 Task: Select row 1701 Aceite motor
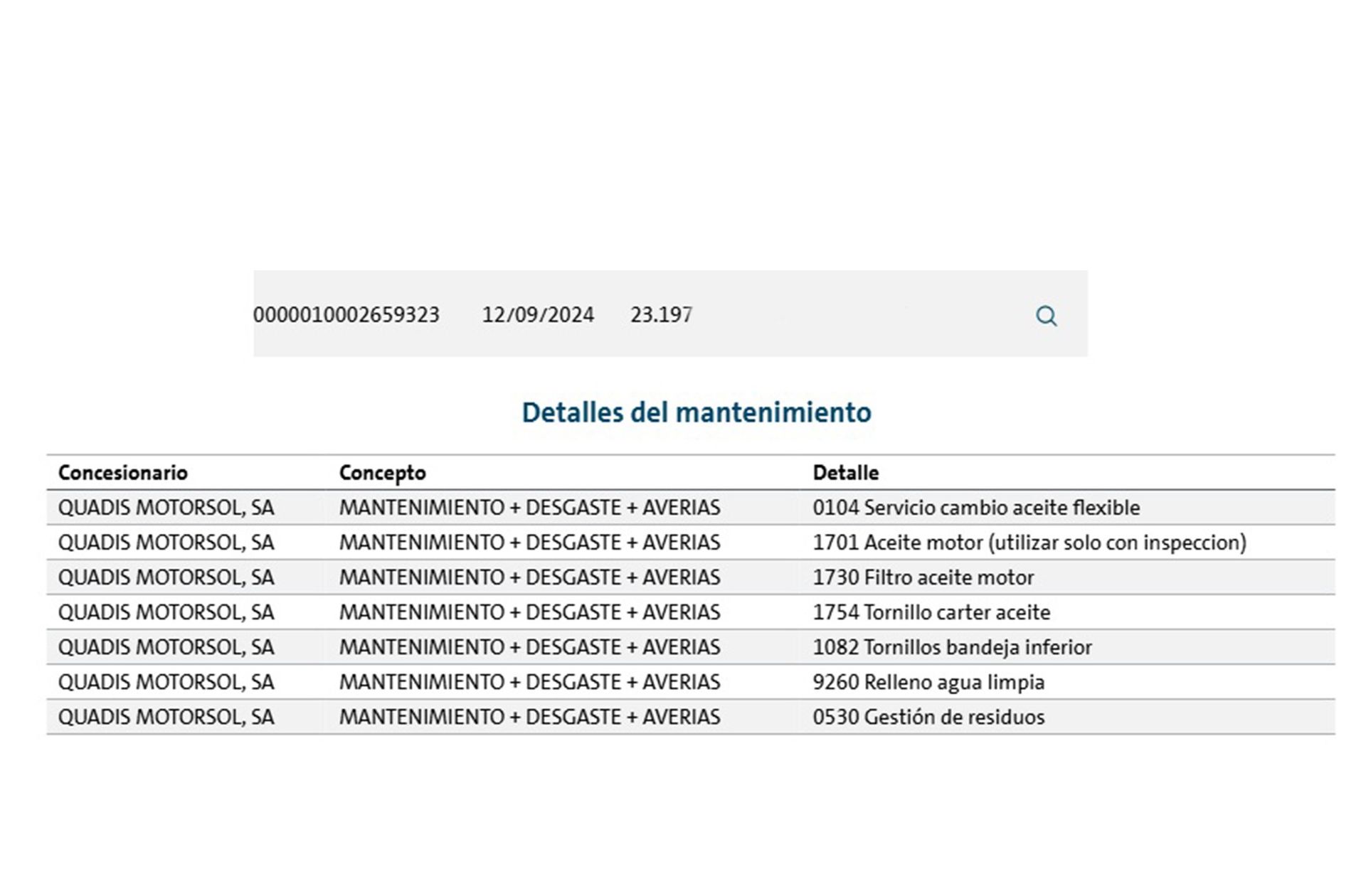(691, 543)
